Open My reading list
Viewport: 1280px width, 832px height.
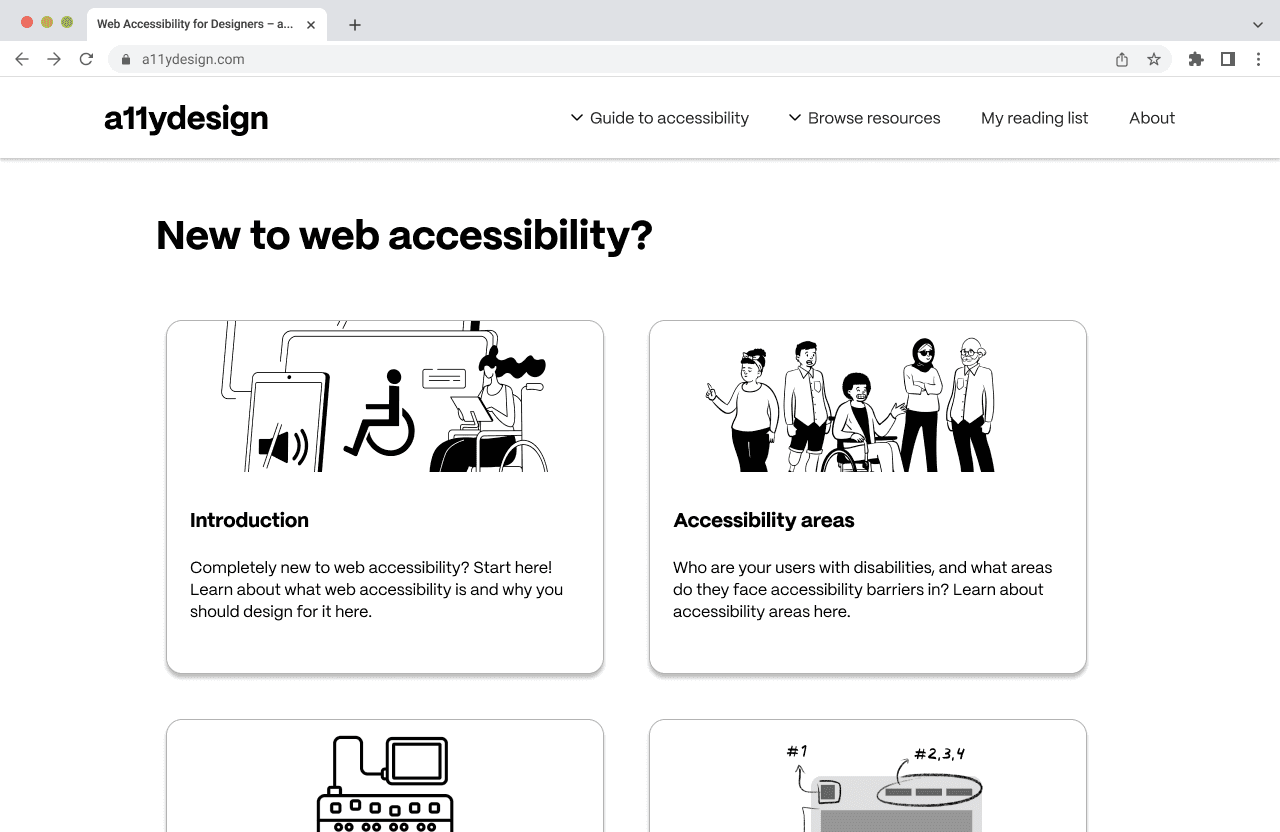(1034, 118)
